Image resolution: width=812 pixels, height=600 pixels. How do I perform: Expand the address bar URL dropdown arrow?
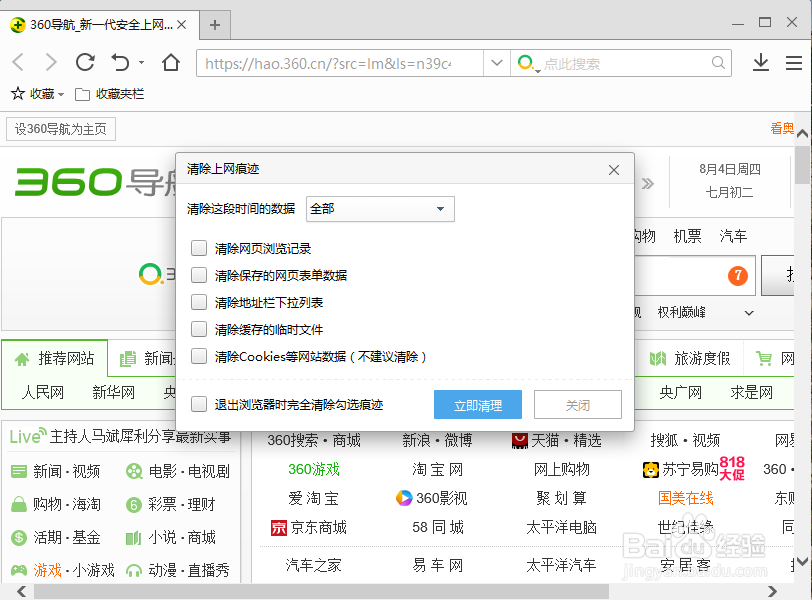point(497,63)
